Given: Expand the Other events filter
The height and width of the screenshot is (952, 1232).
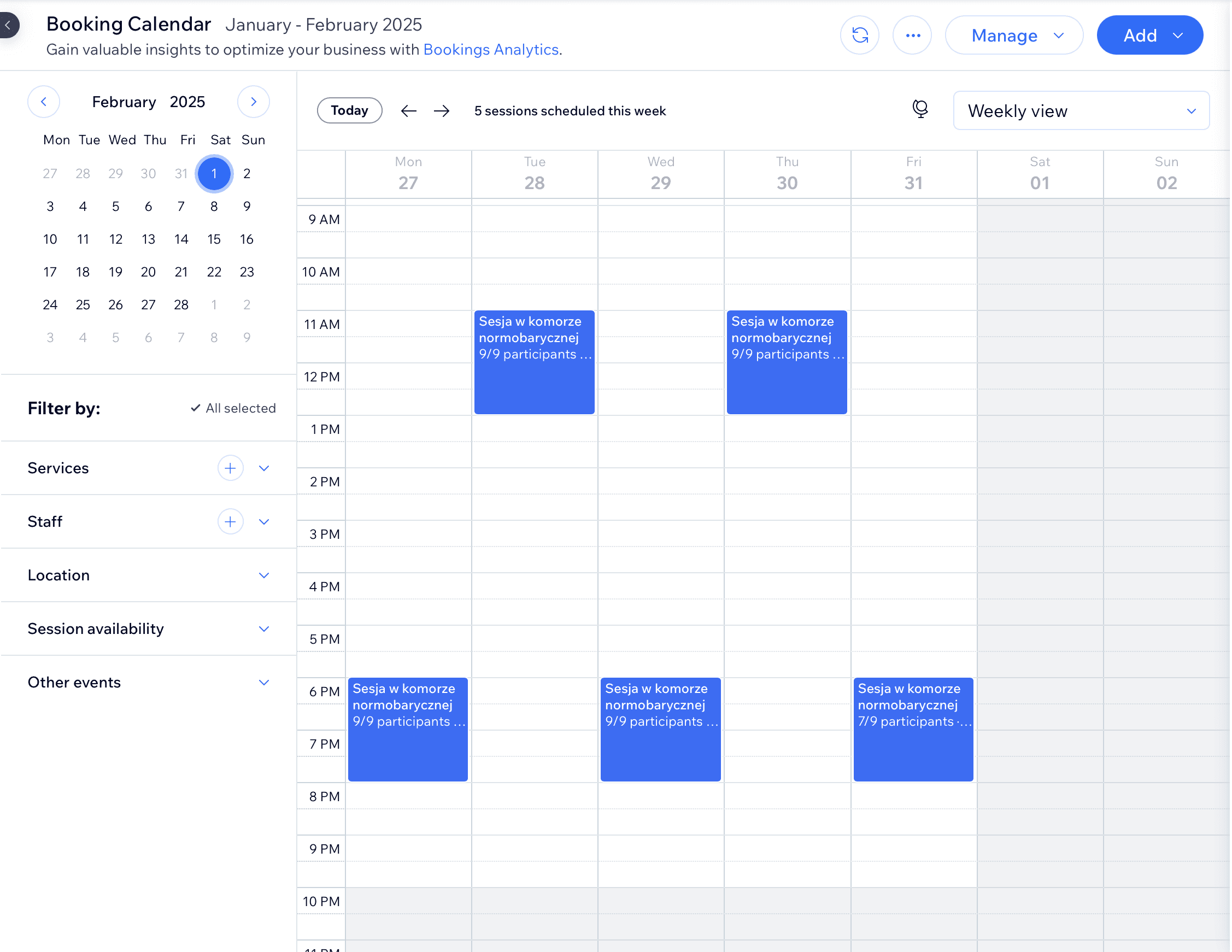Looking at the screenshot, I should click(x=263, y=683).
